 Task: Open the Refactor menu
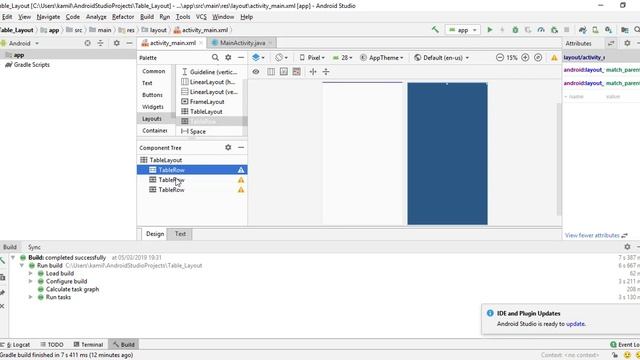pos(123,17)
